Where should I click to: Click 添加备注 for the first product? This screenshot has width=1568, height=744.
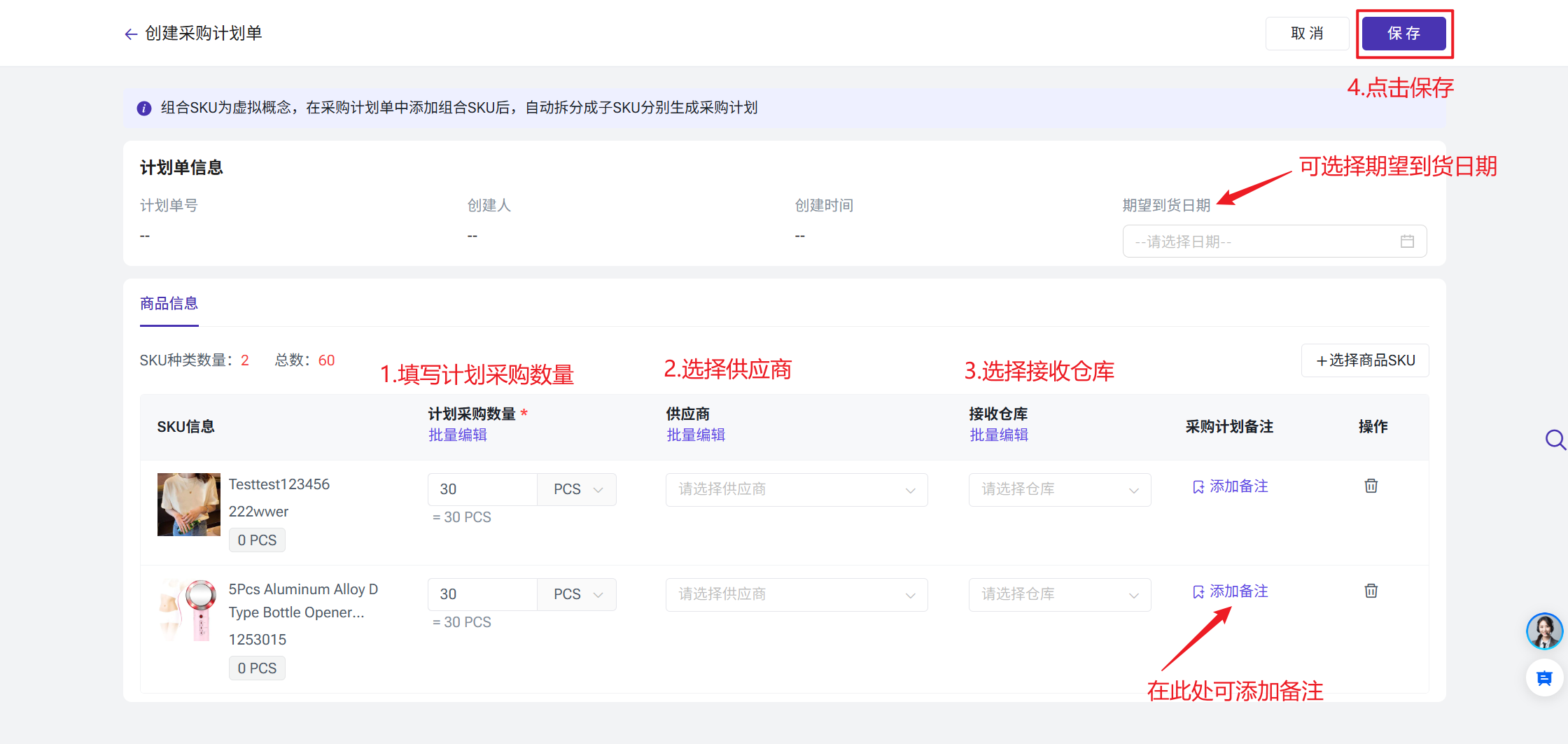pos(1230,486)
